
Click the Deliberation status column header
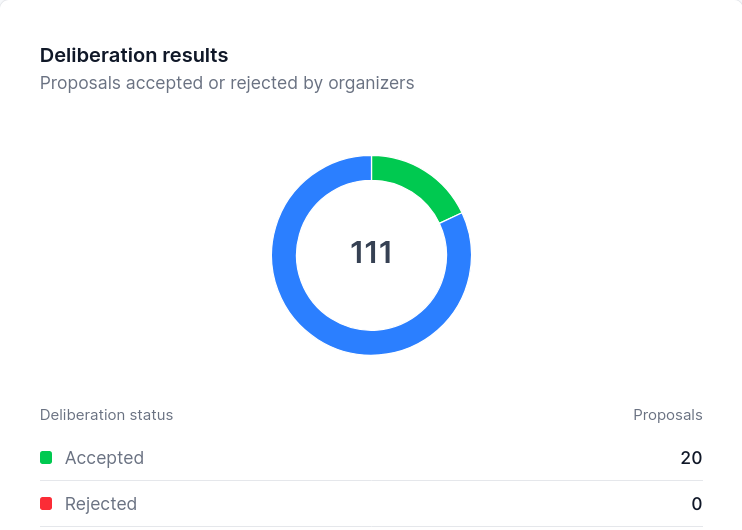click(x=106, y=415)
